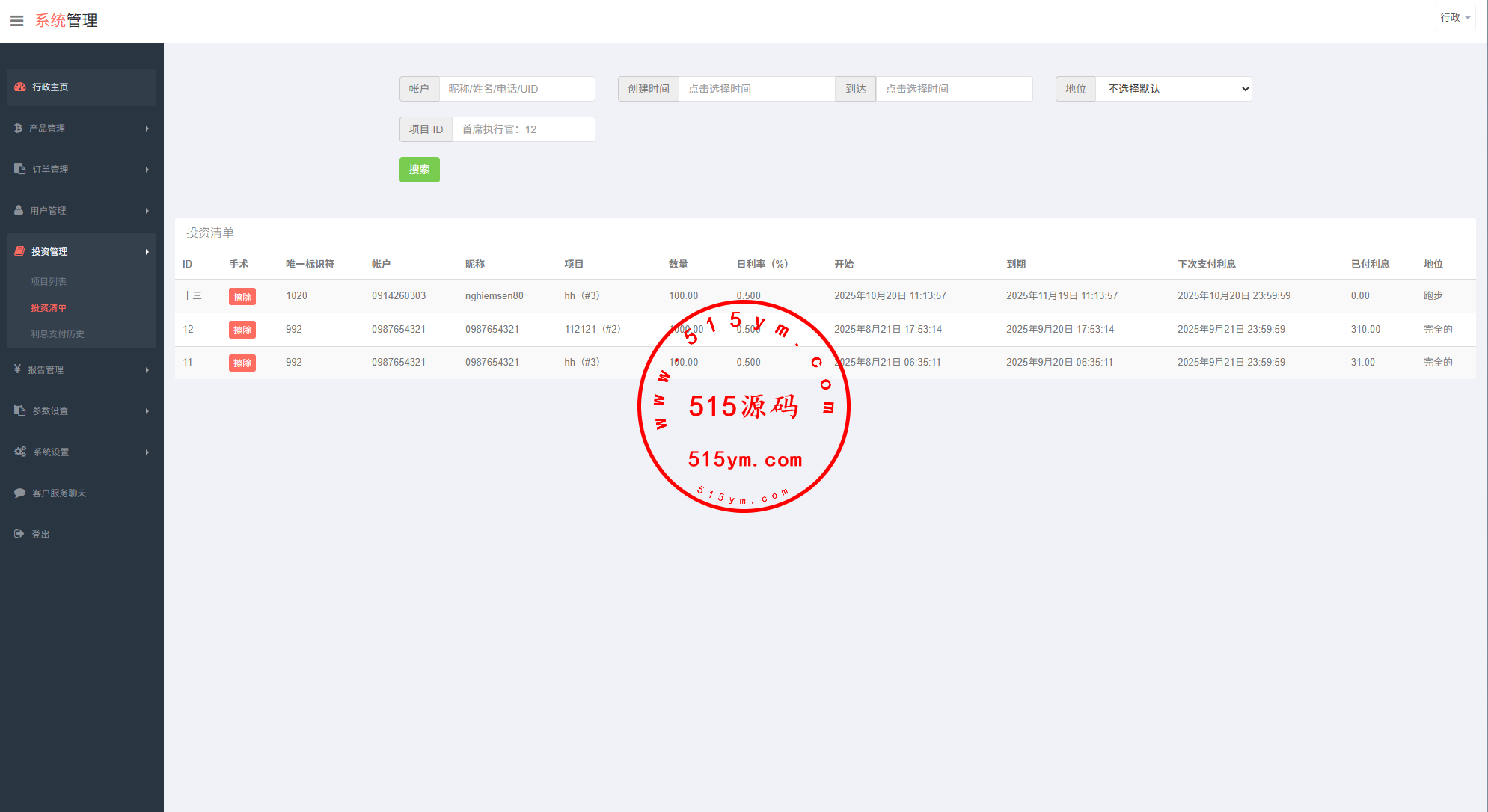Click the order icon for 订单管理
Image resolution: width=1488 pixels, height=812 pixels.
click(20, 169)
